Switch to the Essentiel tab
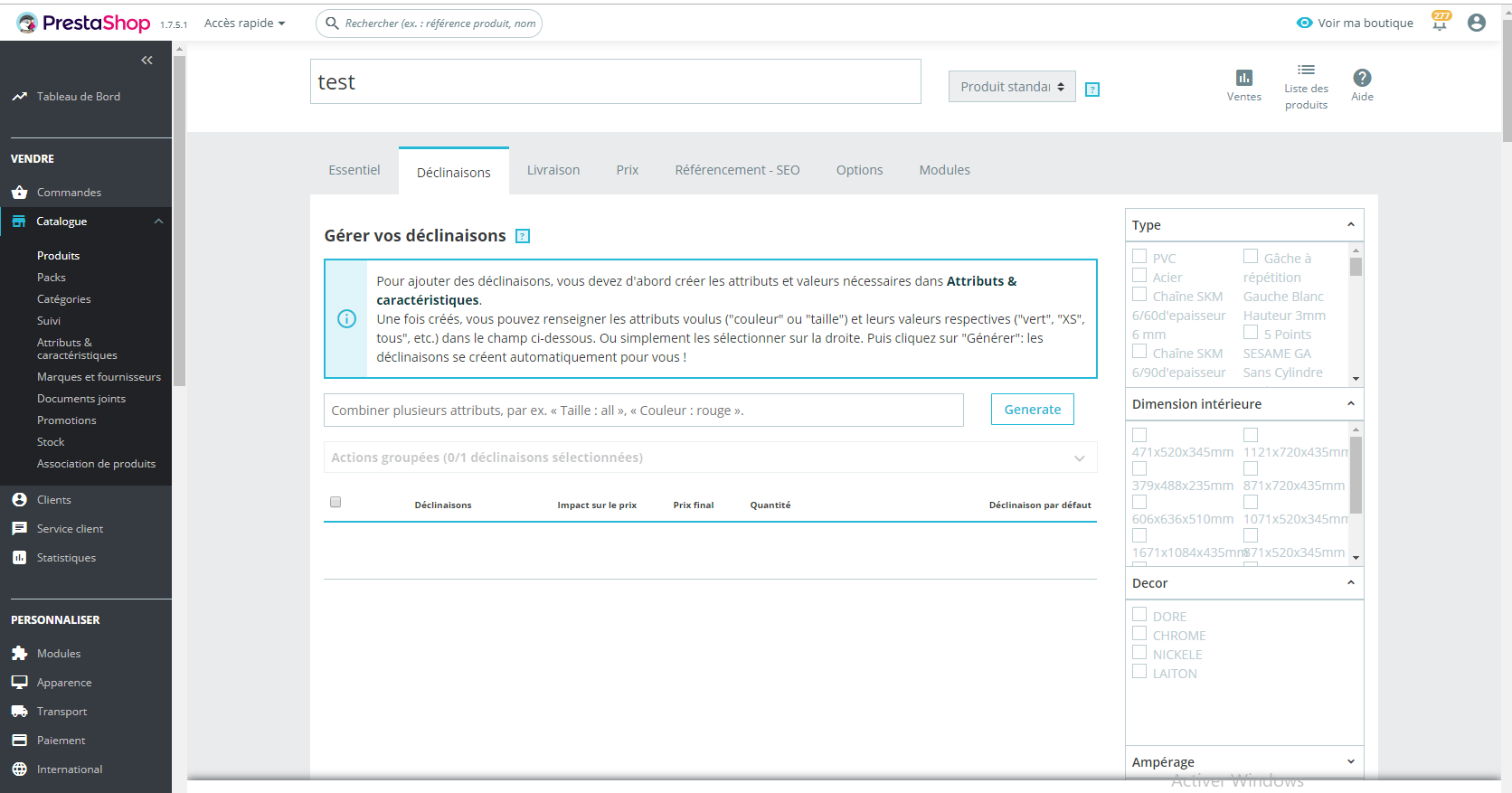 [354, 170]
